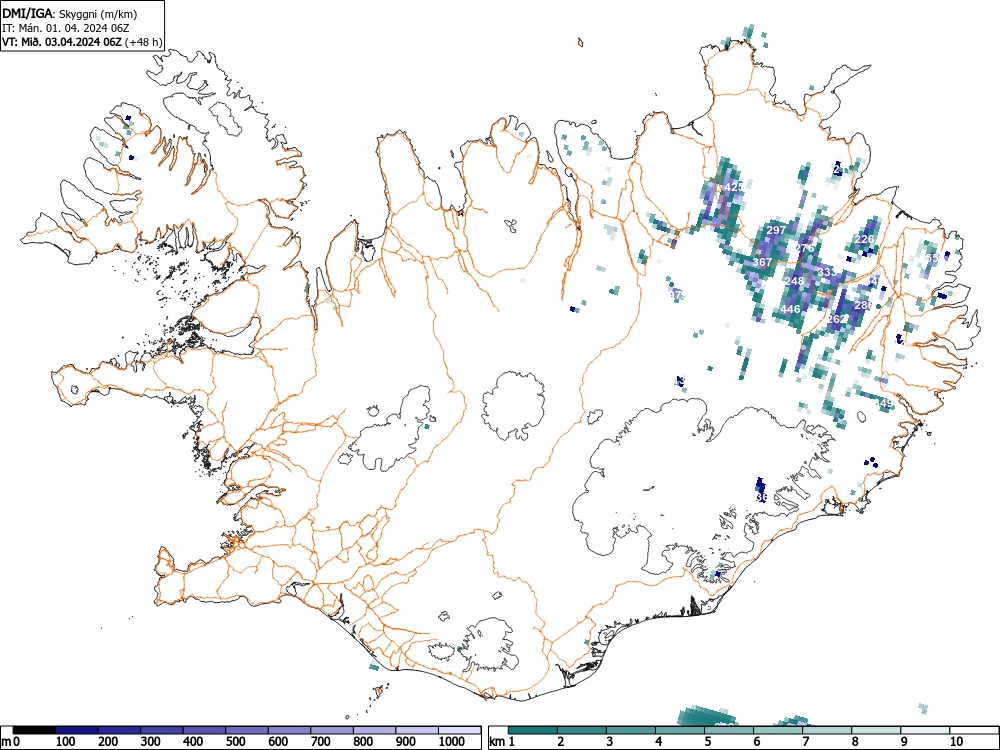Screen dimensions: 1000x750
Task: Click the 'IT: Mán. 01. 04. 2024 06Z' line
Action: [68, 28]
